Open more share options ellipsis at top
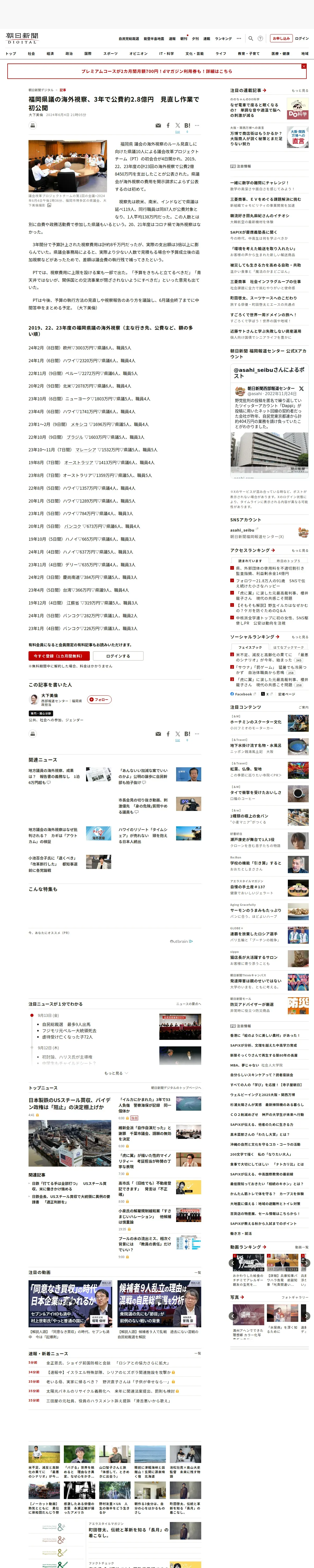This screenshot has height=1568, width=314. point(197,125)
